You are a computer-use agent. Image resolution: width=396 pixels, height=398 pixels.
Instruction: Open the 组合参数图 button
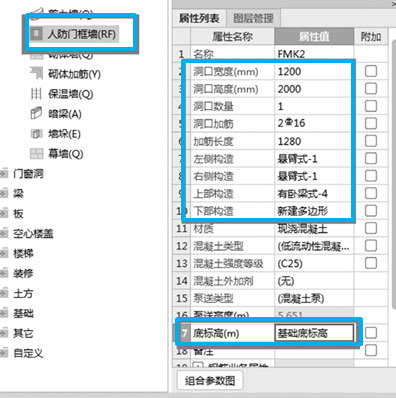(210, 380)
